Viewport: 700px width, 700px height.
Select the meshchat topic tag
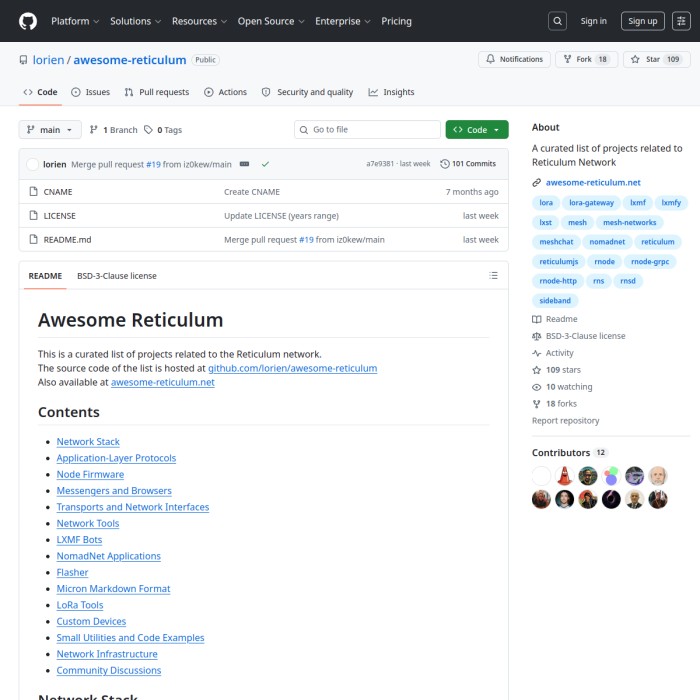(556, 242)
